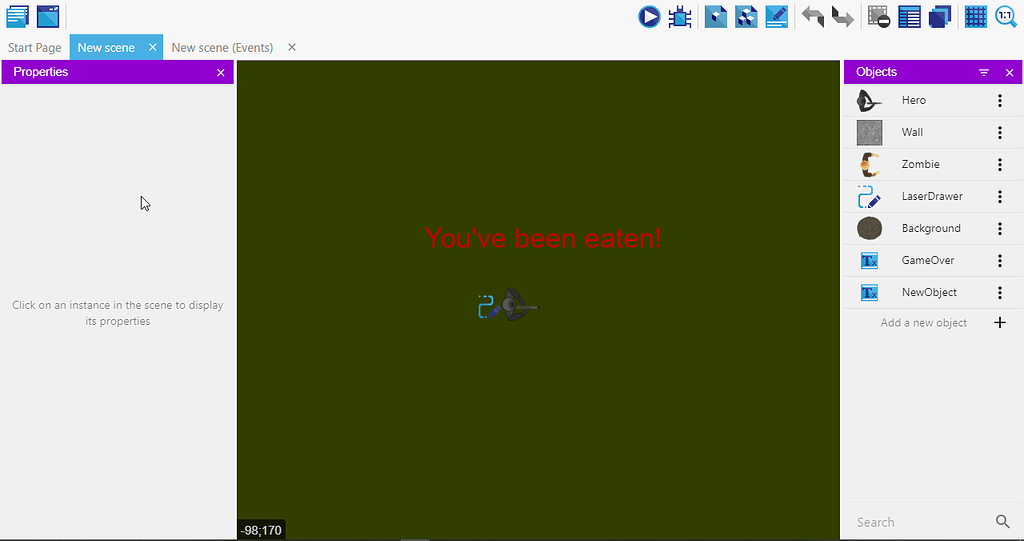
Task: Switch to the Start Page tab
Action: coord(35,48)
